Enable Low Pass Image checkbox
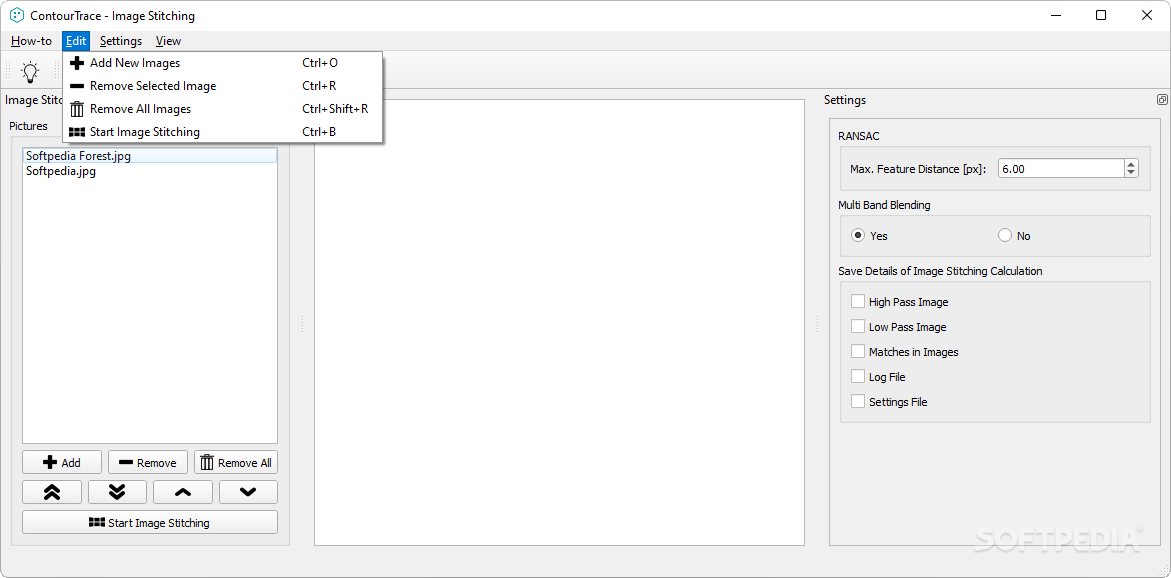 coord(858,326)
